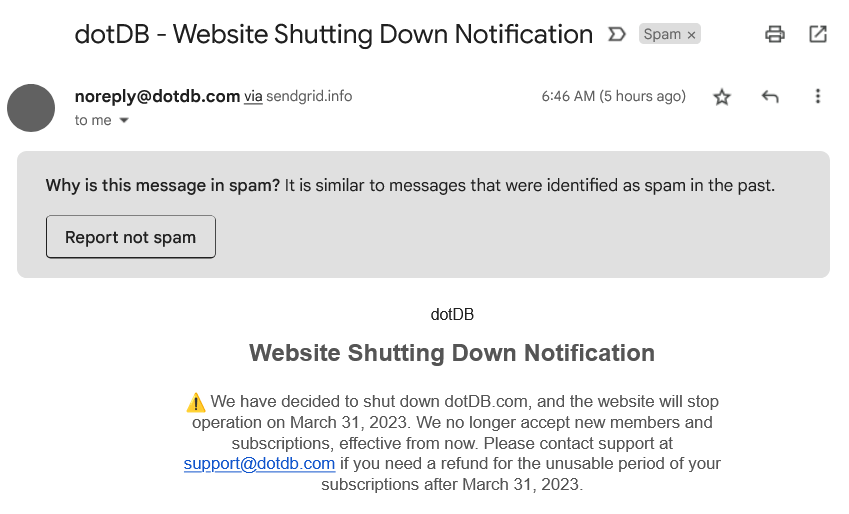This screenshot has width=849, height=514.
Task: Click the email subject line at the top
Action: [334, 34]
